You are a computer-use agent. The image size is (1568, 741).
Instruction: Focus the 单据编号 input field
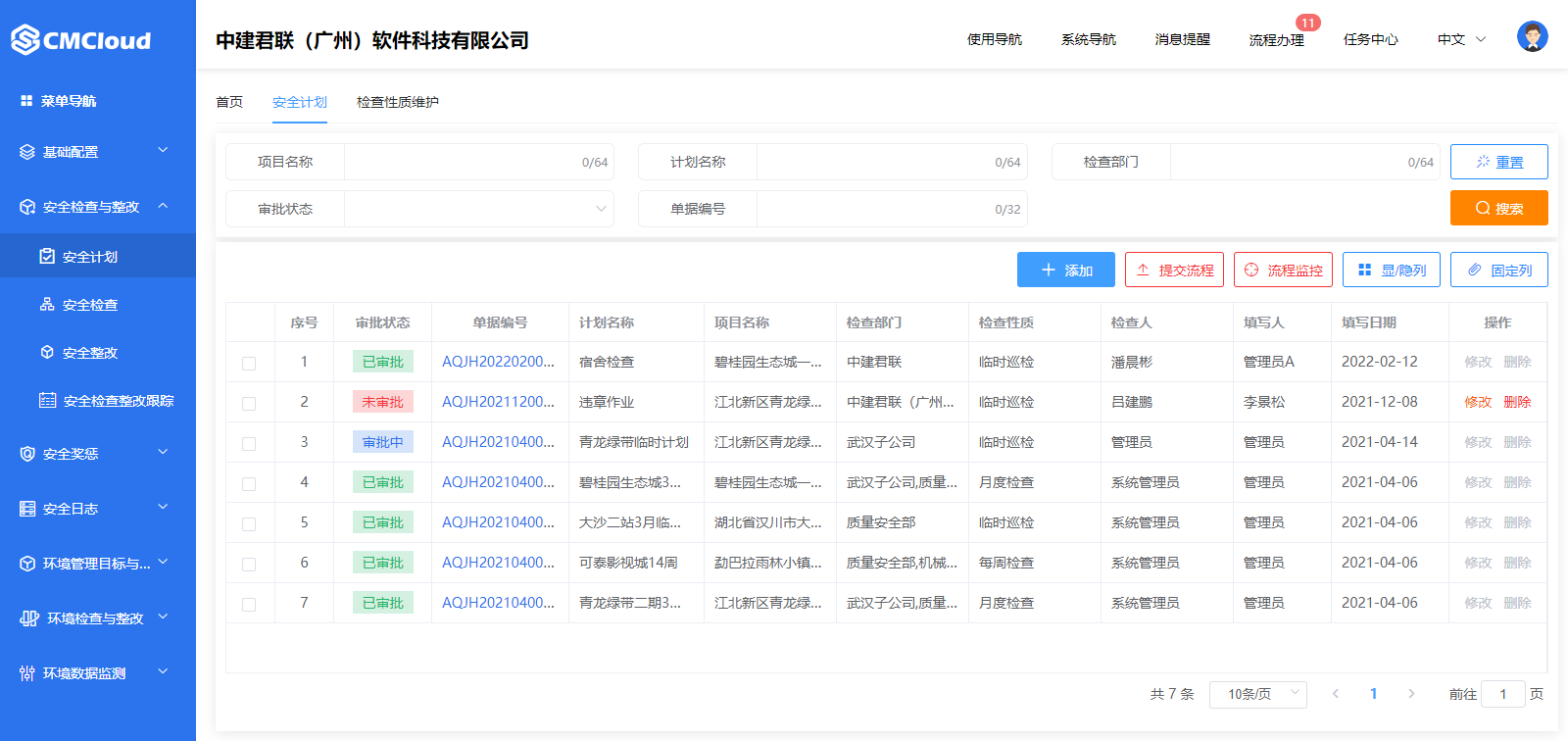(x=892, y=209)
